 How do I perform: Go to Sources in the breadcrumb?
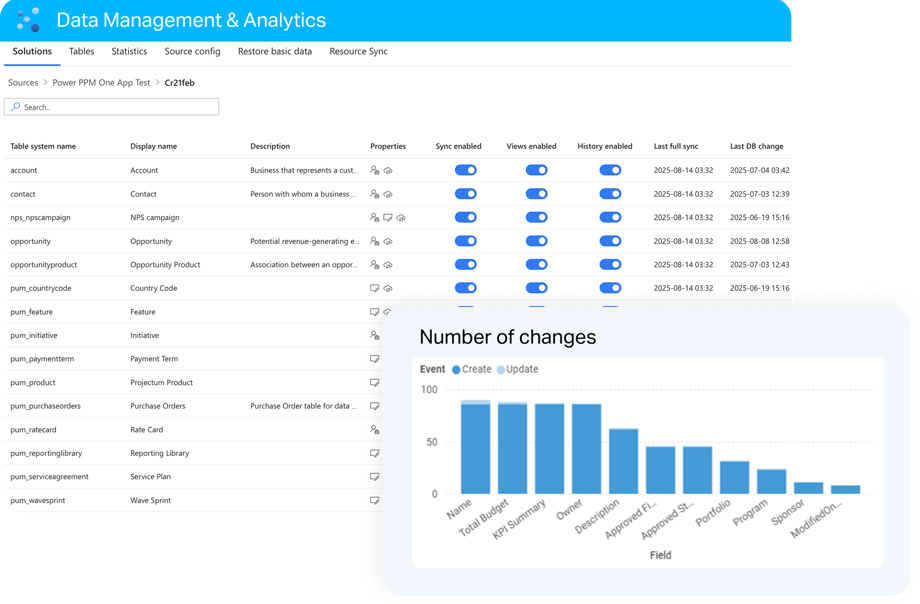coord(23,83)
